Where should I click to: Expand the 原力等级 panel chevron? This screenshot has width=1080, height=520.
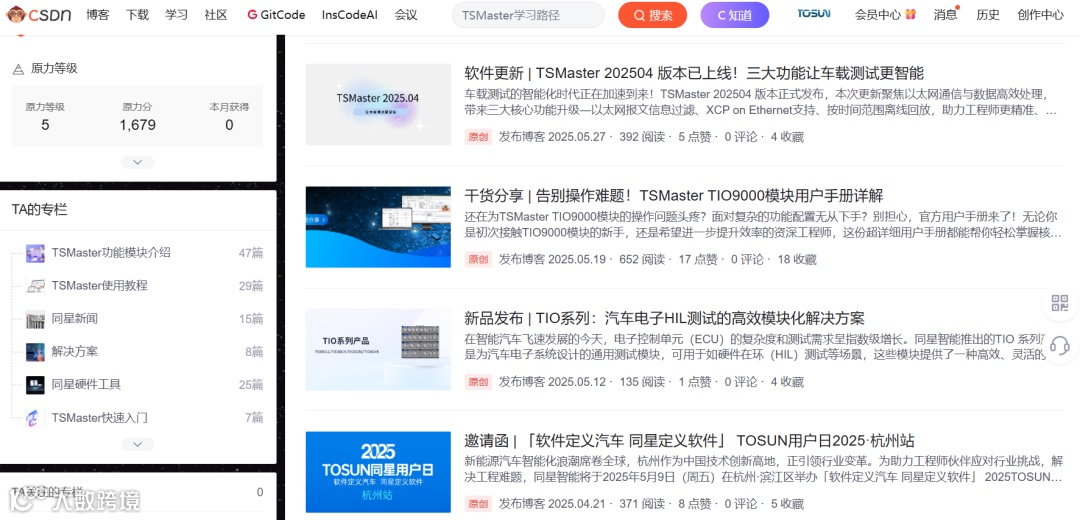[137, 163]
